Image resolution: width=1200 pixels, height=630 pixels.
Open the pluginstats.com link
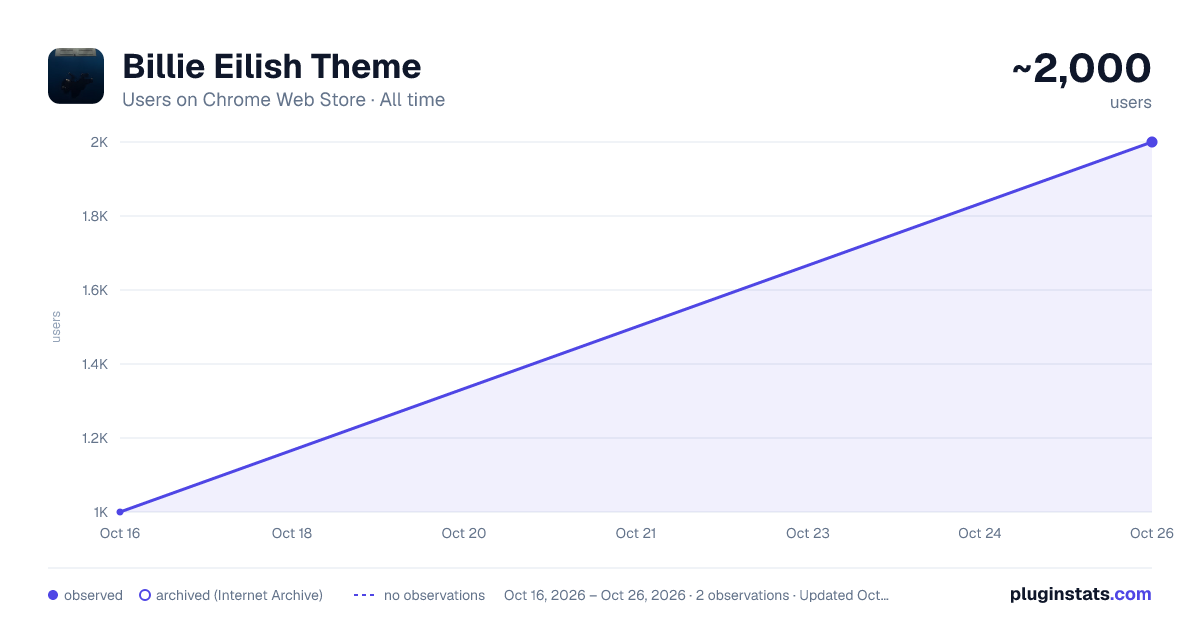1081,594
